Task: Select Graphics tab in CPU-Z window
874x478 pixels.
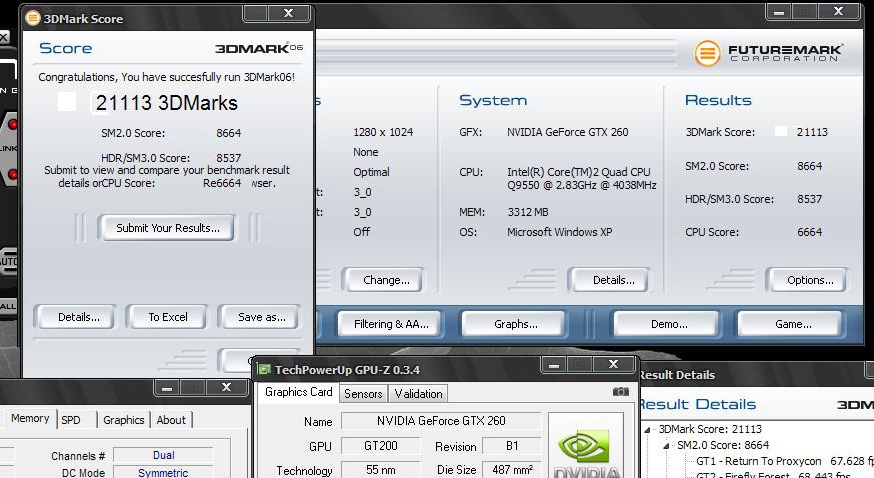Action: click(x=124, y=420)
